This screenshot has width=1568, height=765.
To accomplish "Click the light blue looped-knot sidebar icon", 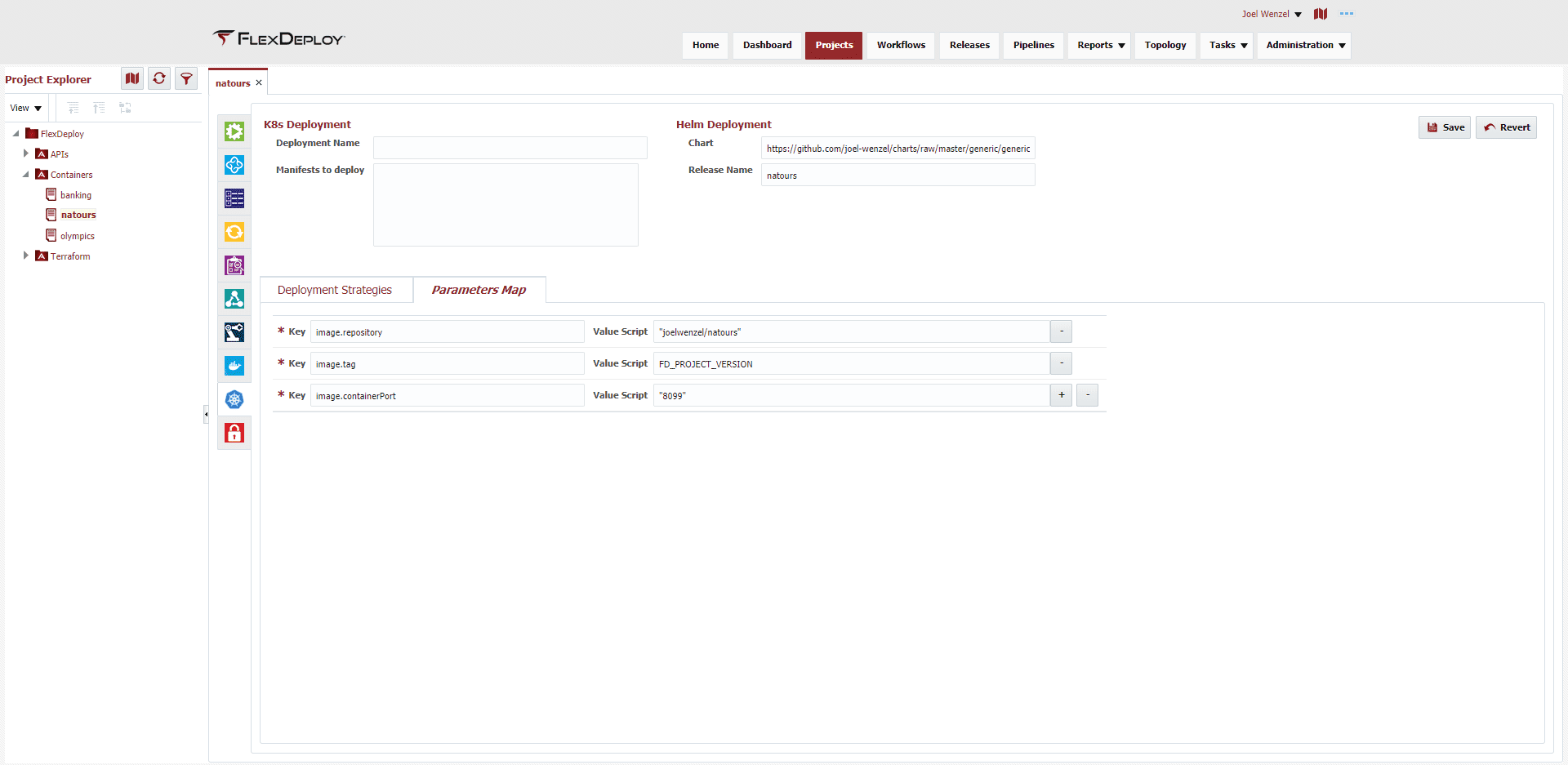I will pyautogui.click(x=234, y=165).
